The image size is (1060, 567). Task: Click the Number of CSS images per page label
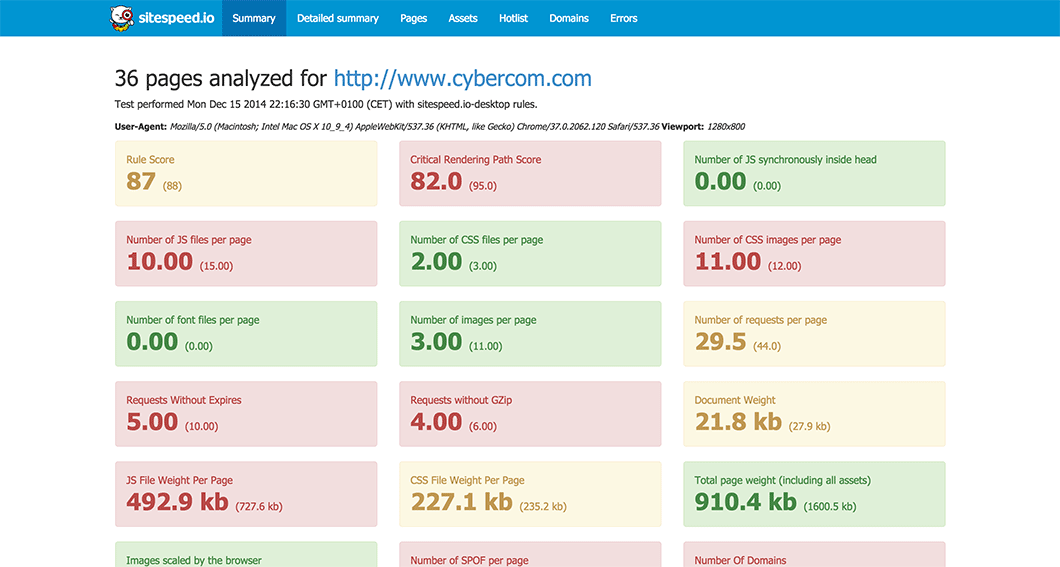click(767, 240)
